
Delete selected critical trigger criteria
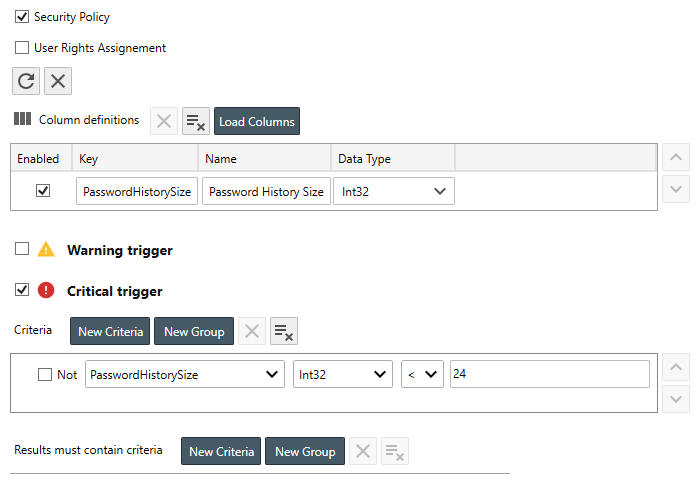[253, 332]
